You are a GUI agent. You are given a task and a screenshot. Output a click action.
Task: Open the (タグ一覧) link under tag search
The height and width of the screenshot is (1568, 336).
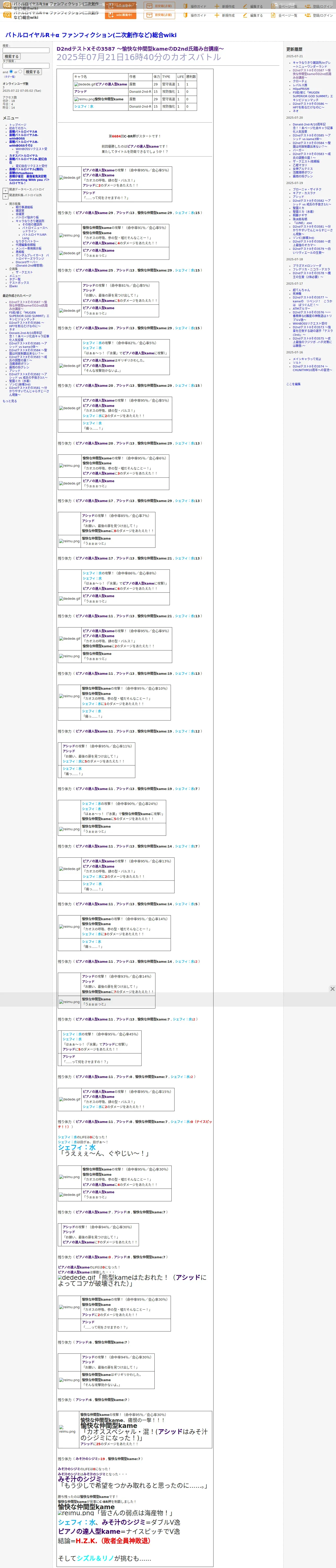point(10,77)
